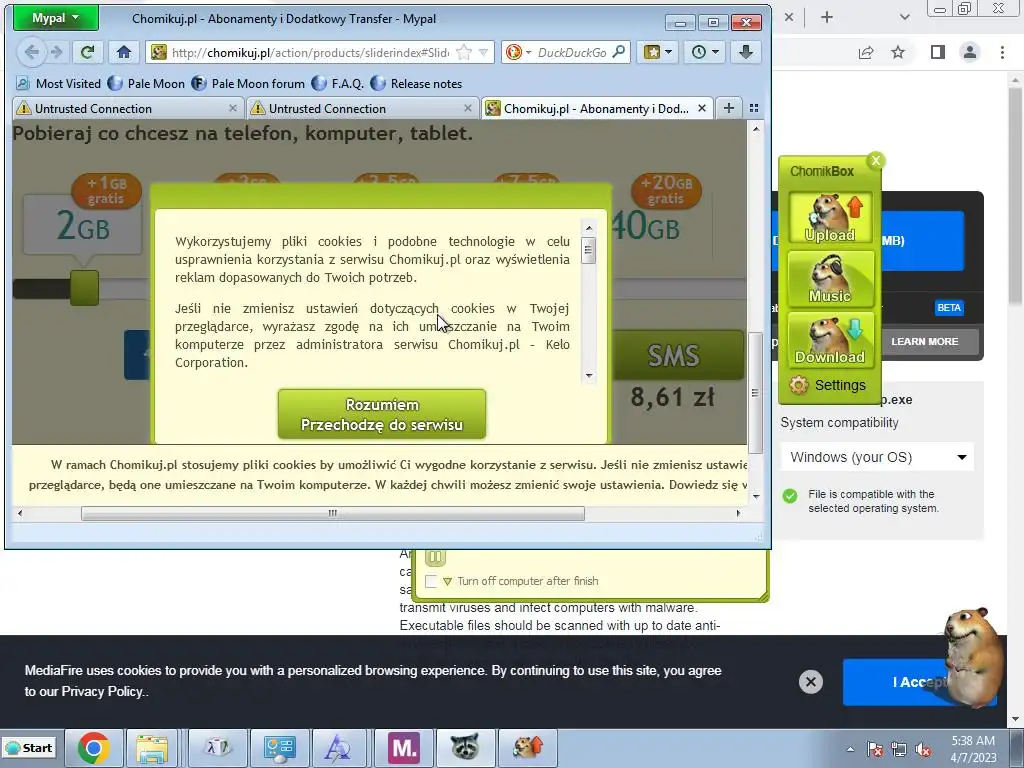Close the ChomikBox widget
Viewport: 1024px width, 768px height.
click(x=876, y=160)
